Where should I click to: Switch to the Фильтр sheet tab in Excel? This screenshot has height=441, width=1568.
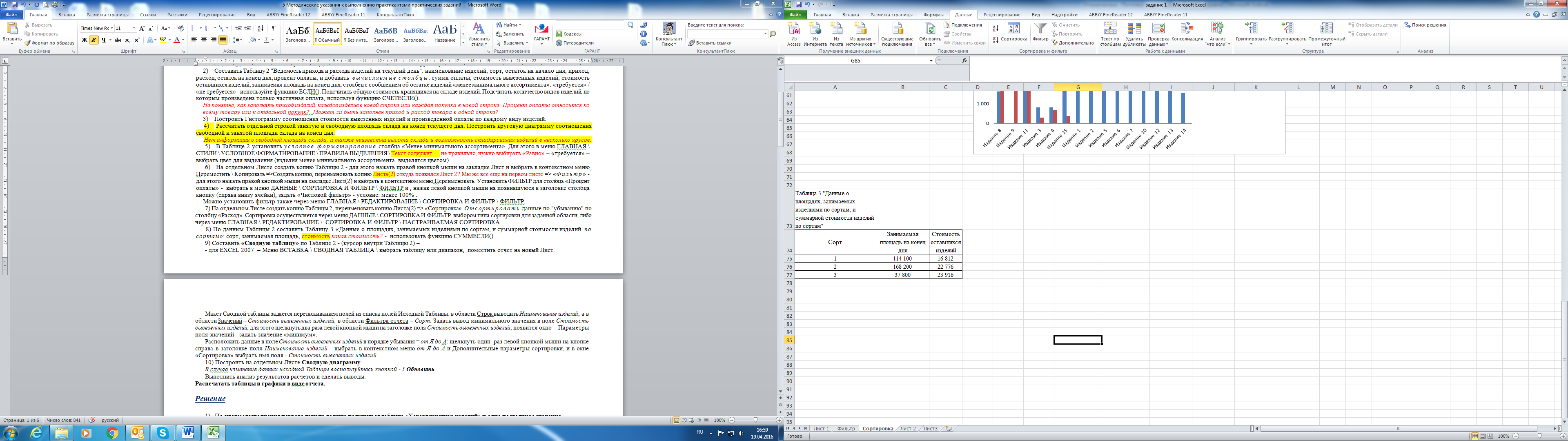point(846,429)
